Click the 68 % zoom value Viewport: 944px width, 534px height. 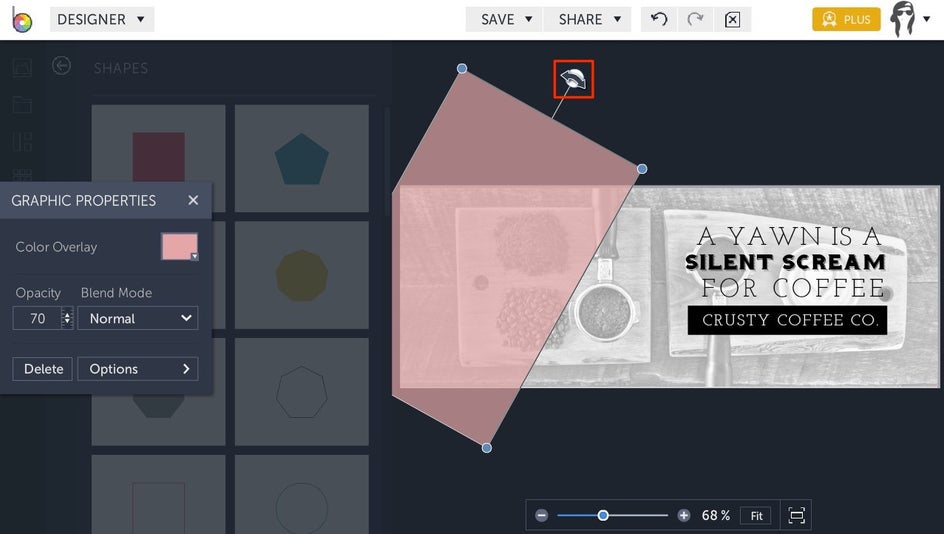point(715,515)
